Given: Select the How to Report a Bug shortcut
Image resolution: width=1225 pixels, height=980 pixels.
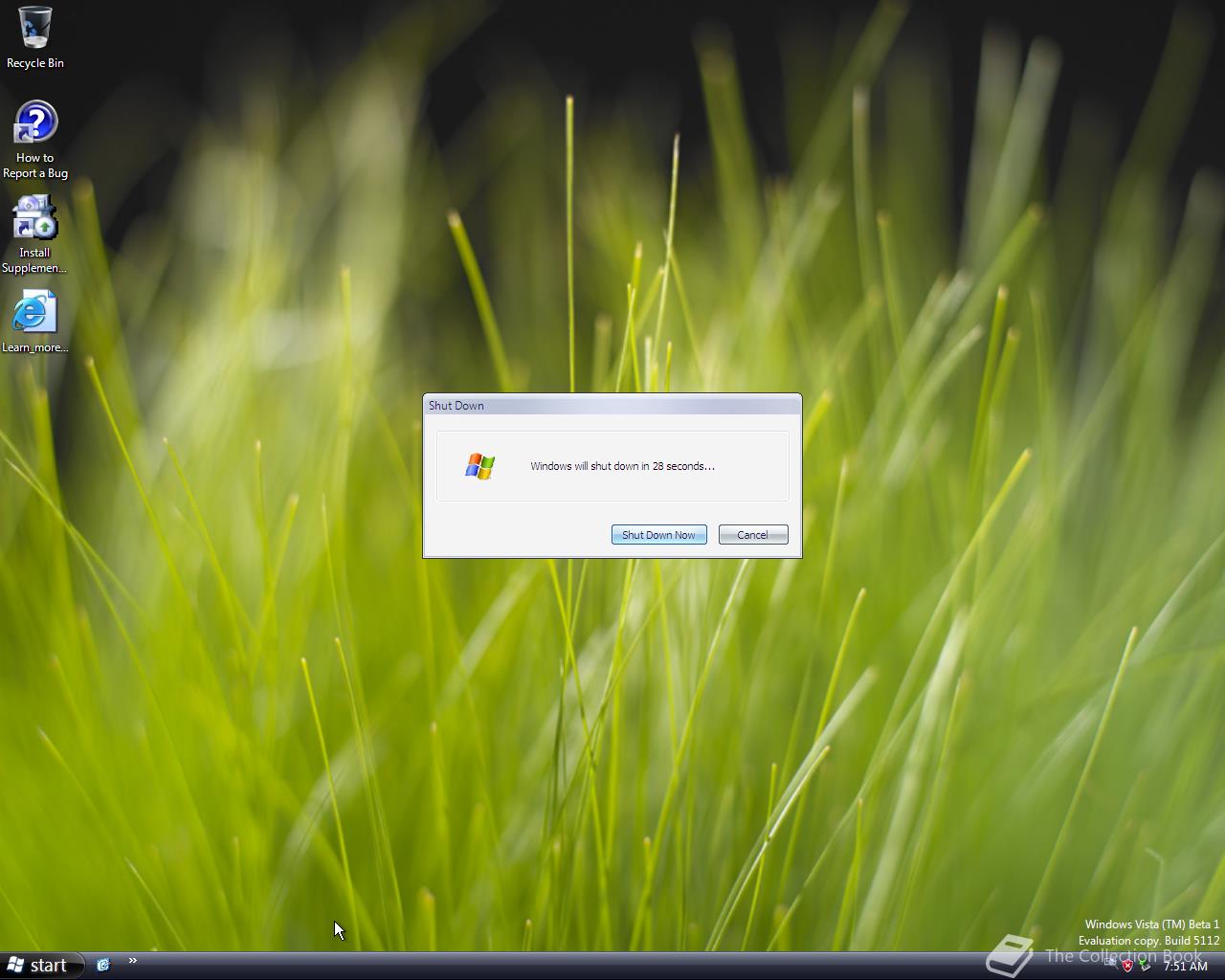Looking at the screenshot, I should coord(34,140).
